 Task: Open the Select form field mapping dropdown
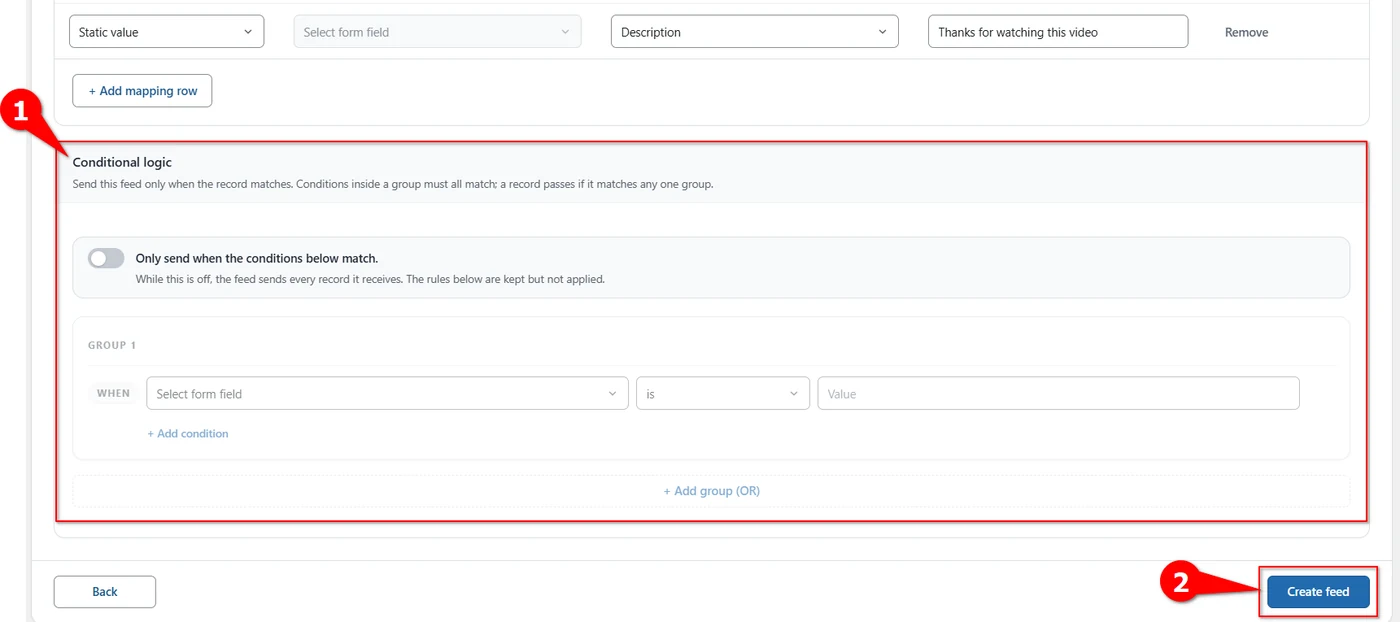point(437,32)
